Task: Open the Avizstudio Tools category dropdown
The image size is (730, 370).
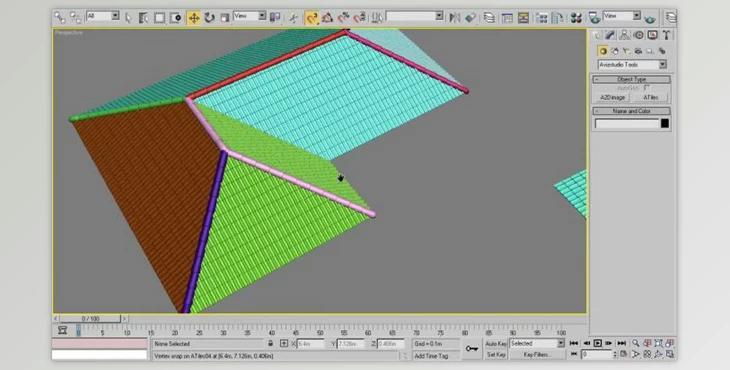Action: tap(632, 65)
